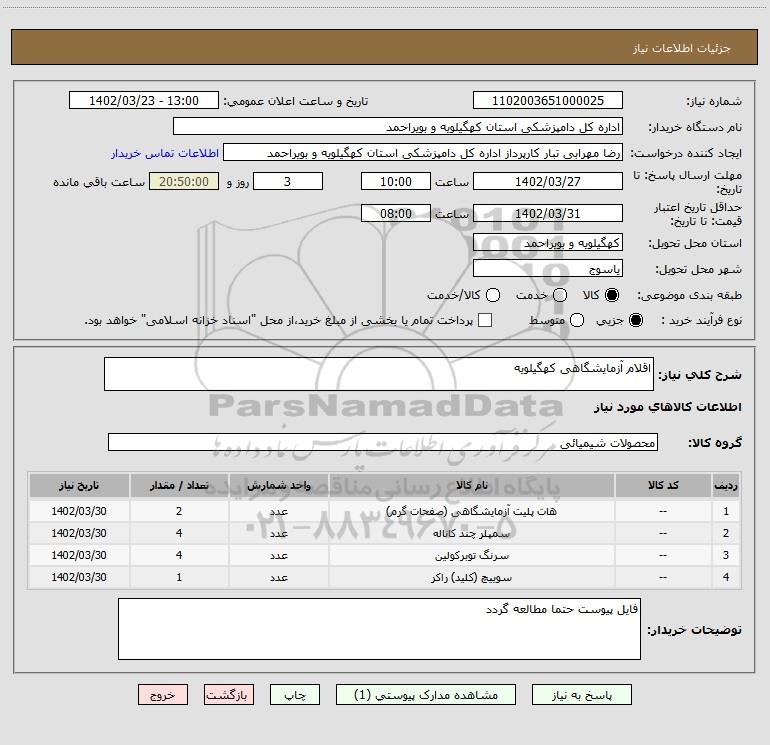Click date 1402/03/30 in the سرنگ توبرکولین row
The image size is (770, 745).
[x=79, y=555]
